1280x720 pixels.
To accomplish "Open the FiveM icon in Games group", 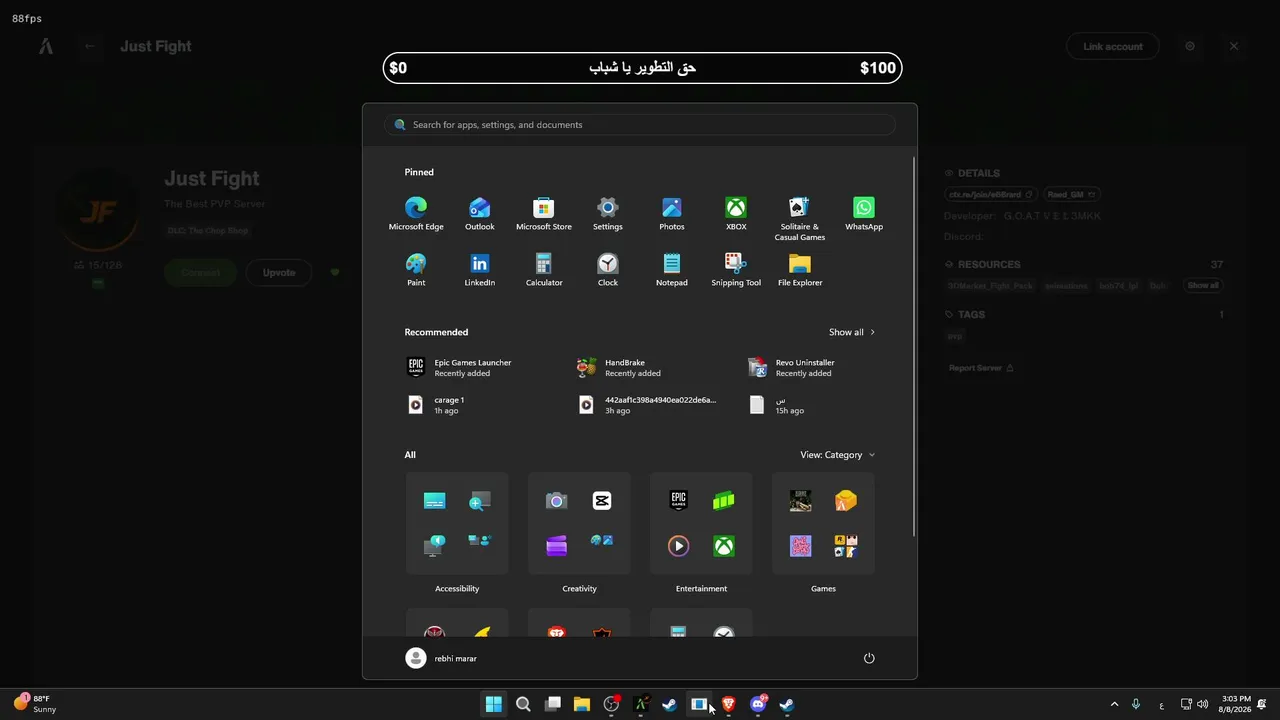I will click(846, 501).
